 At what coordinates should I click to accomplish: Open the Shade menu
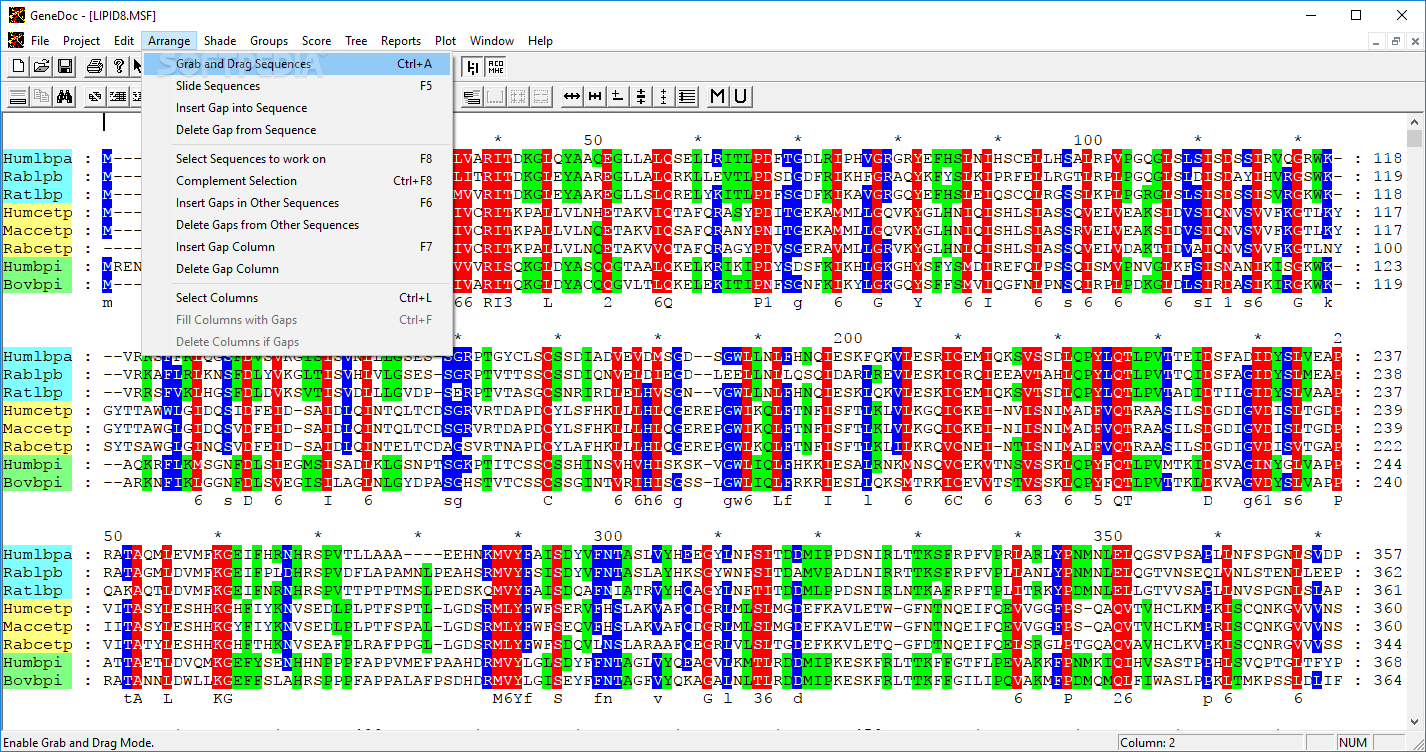pyautogui.click(x=220, y=41)
